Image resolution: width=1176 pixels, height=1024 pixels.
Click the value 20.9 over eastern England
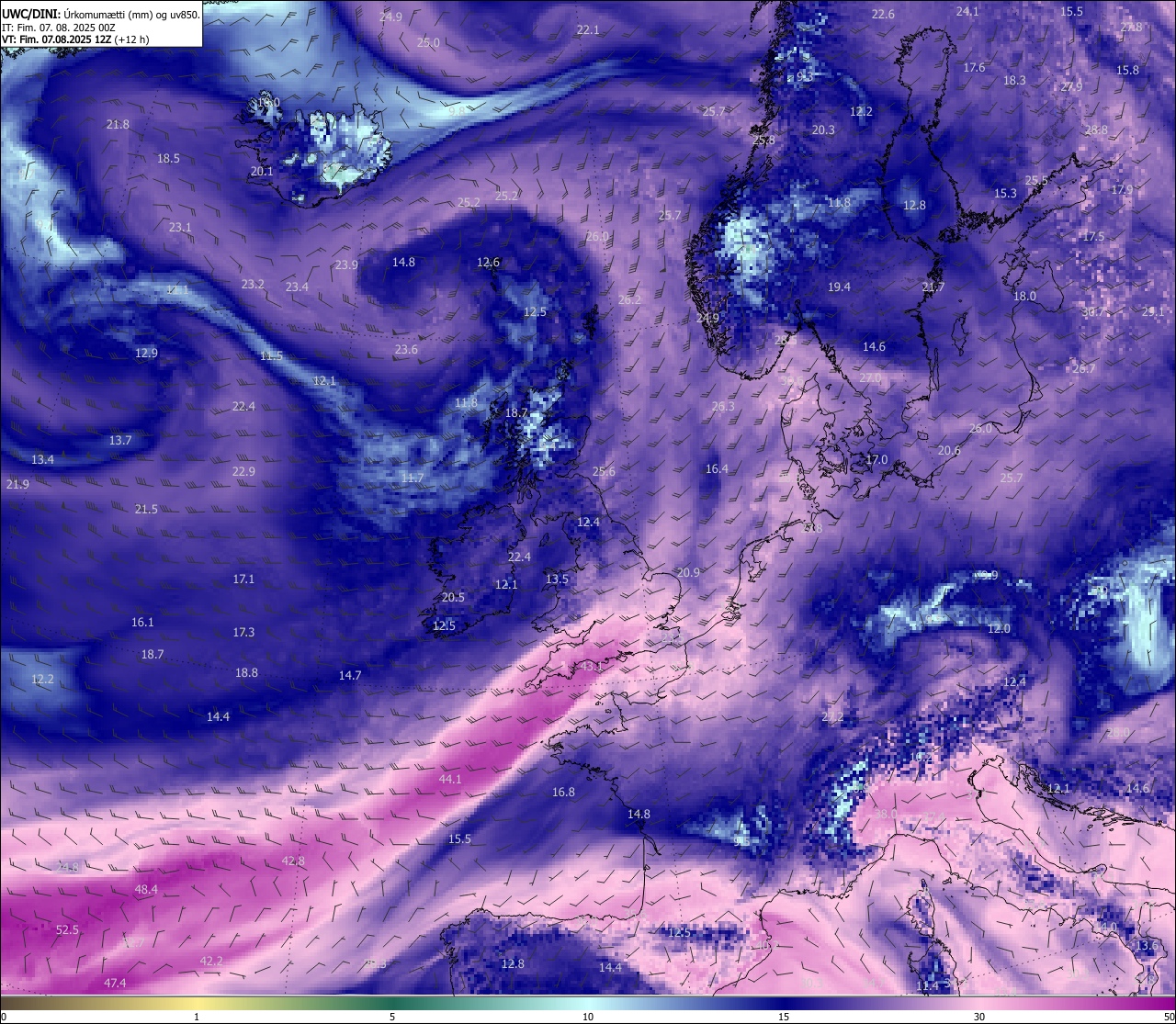pyautogui.click(x=688, y=573)
